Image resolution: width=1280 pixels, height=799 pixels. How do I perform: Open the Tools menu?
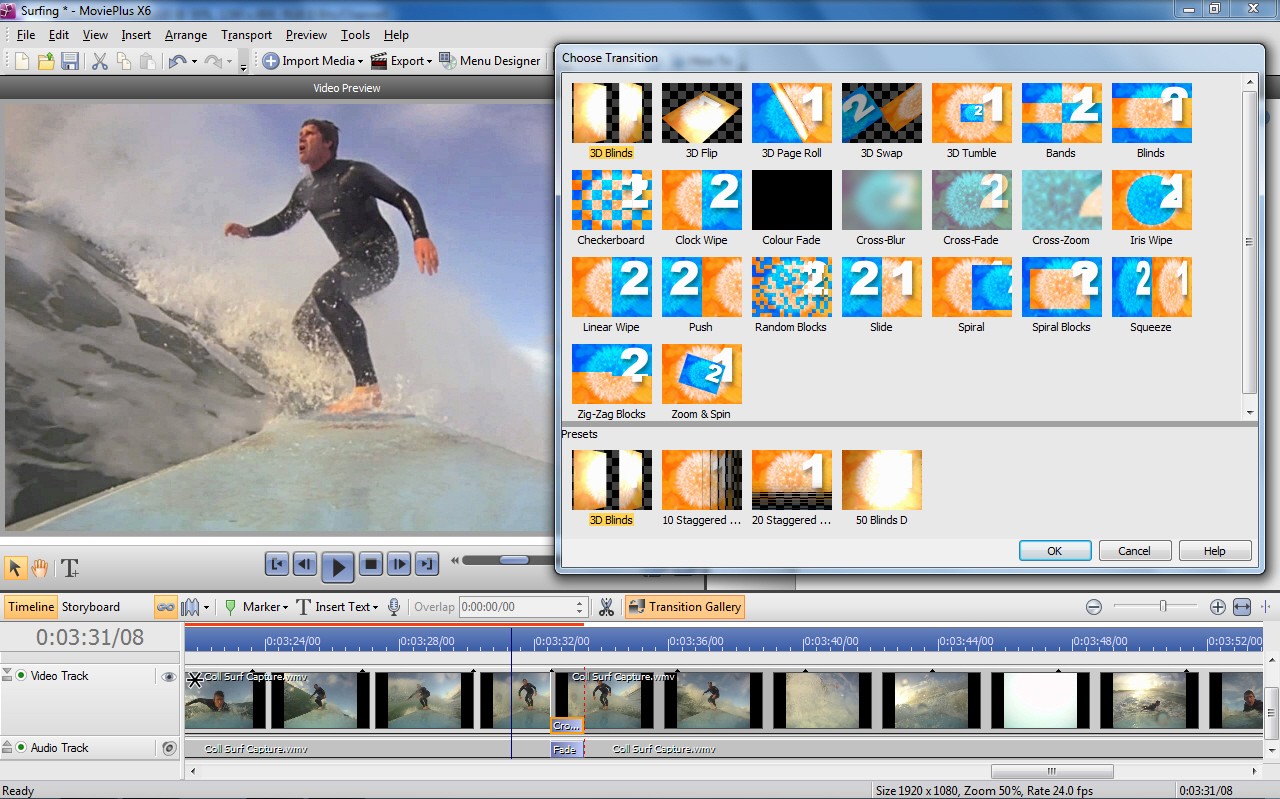click(355, 34)
